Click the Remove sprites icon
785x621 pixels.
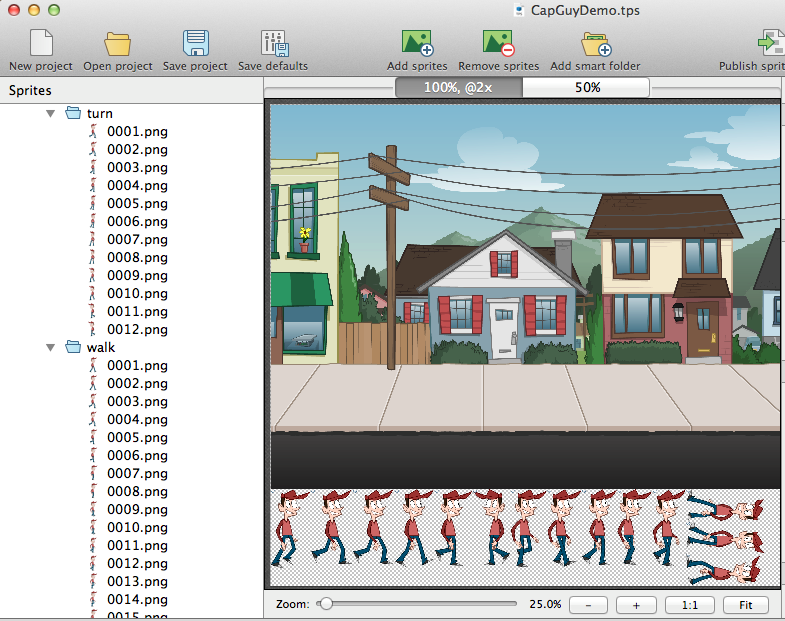click(498, 43)
